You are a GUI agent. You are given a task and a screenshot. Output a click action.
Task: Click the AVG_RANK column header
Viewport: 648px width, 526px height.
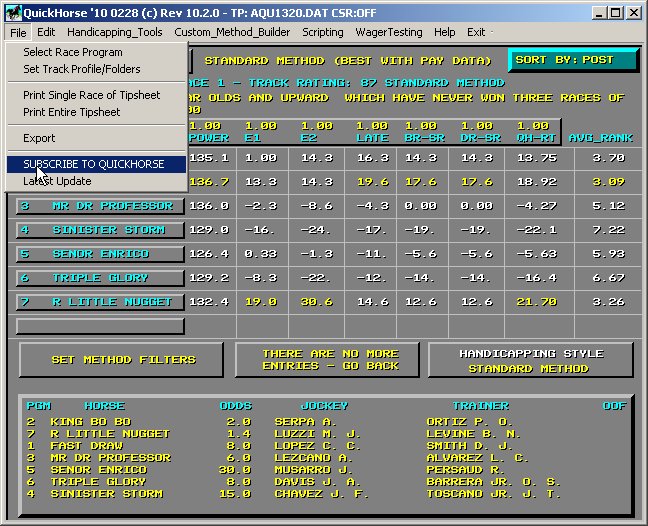pyautogui.click(x=600, y=137)
